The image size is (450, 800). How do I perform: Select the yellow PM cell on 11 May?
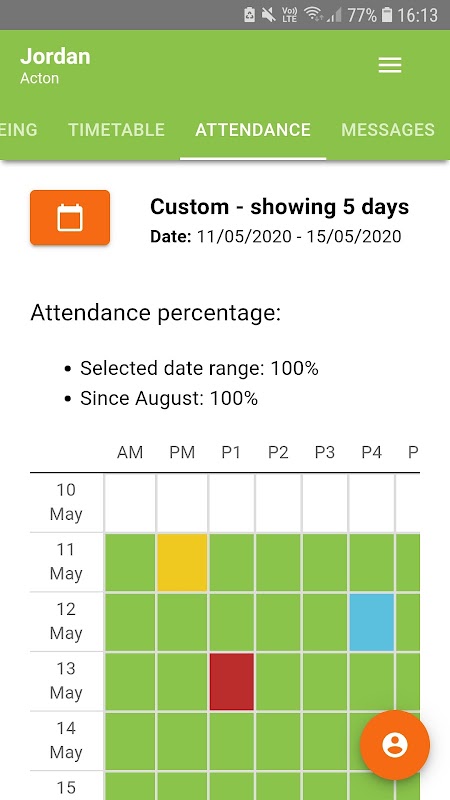(182, 562)
